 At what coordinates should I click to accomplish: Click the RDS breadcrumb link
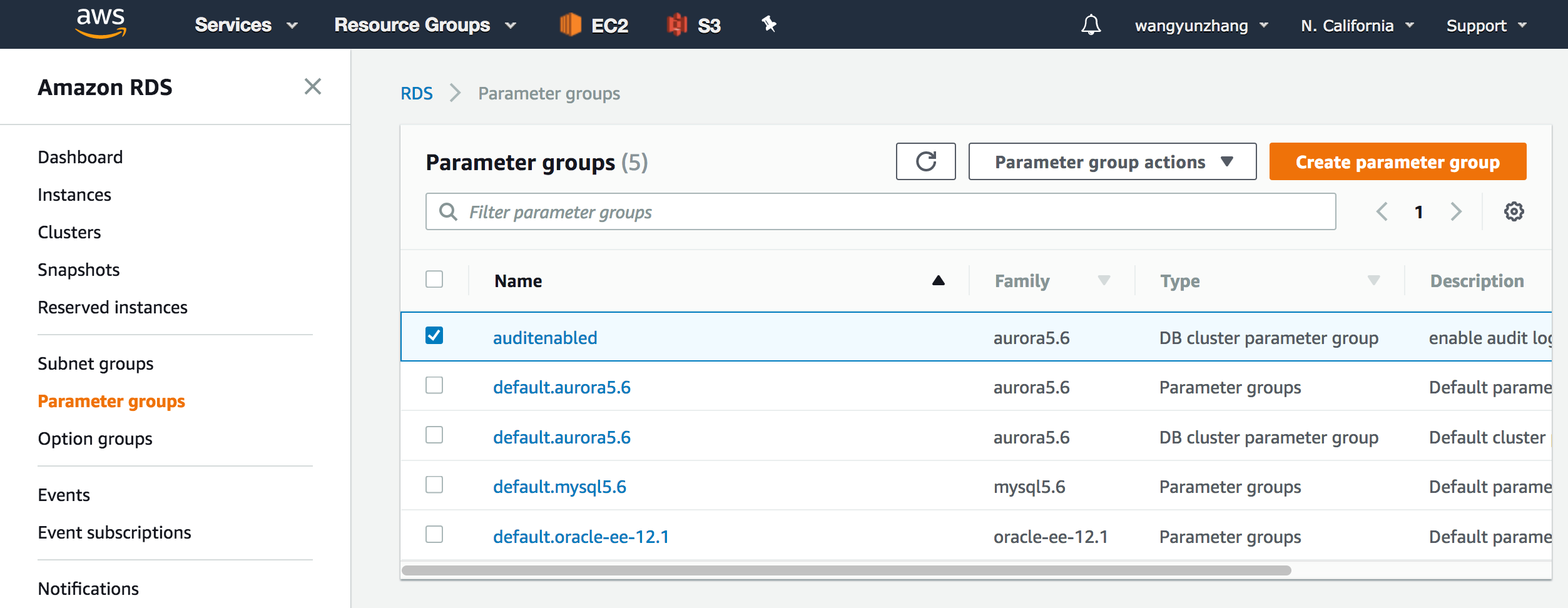(417, 93)
